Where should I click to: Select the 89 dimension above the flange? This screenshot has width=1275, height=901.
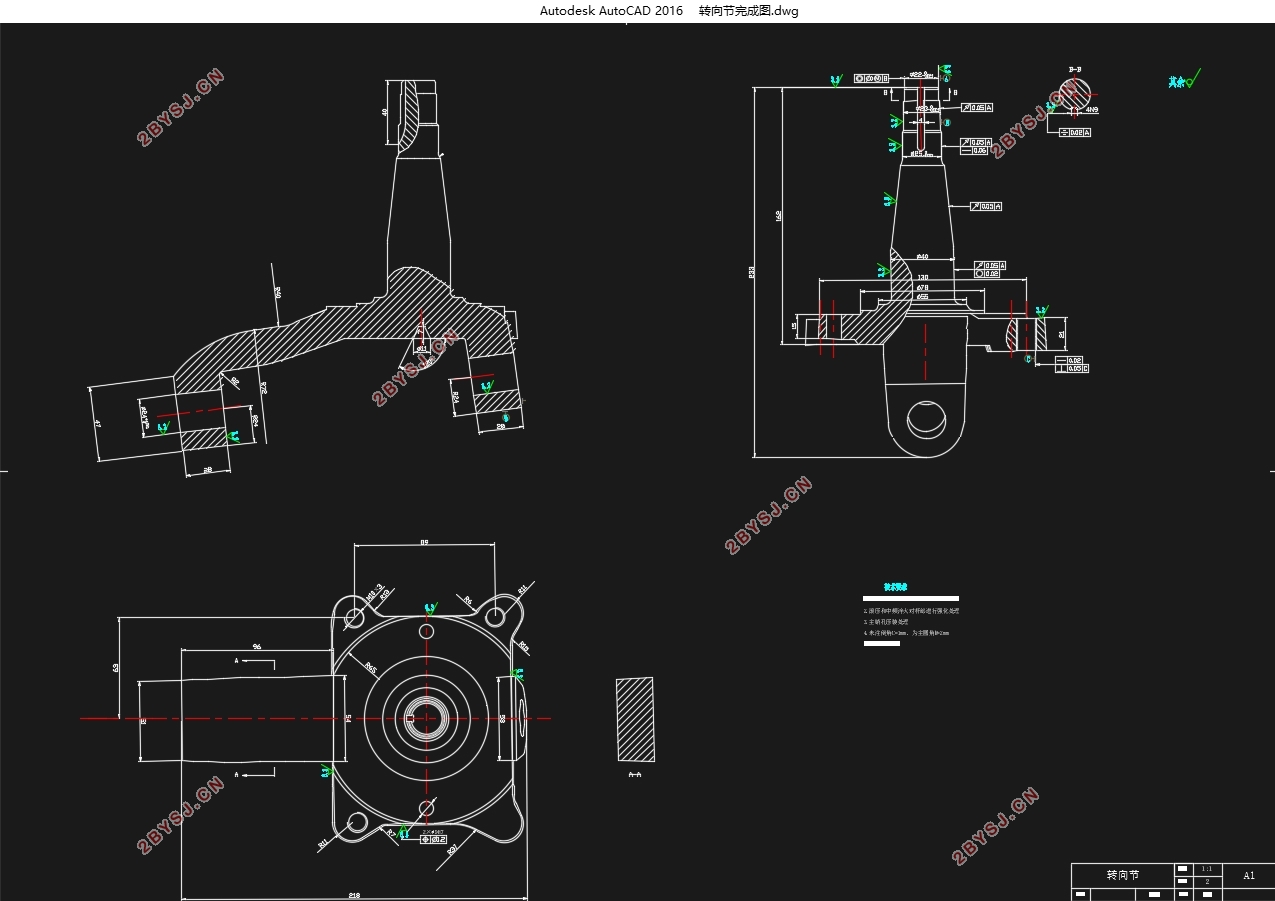(x=424, y=543)
